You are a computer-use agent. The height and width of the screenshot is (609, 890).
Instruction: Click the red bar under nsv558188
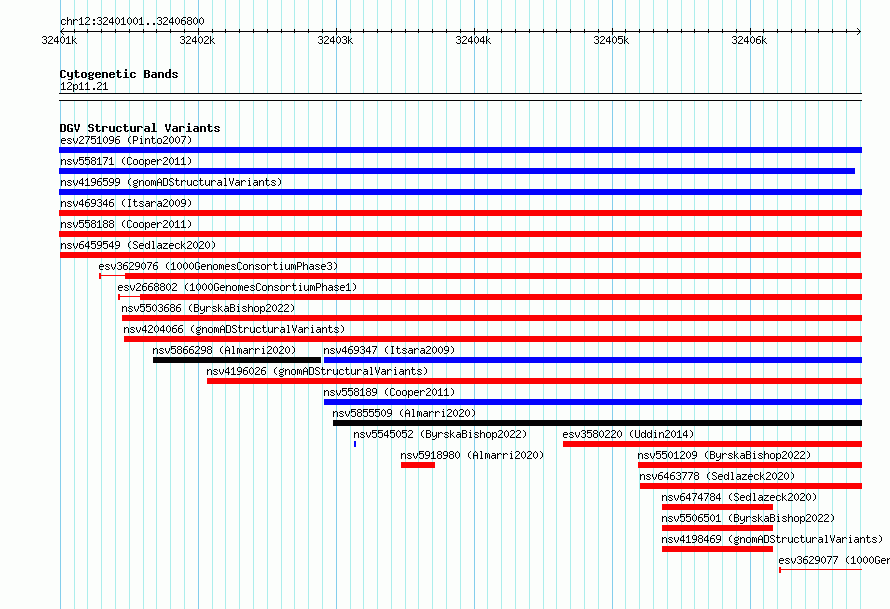pyautogui.click(x=460, y=234)
